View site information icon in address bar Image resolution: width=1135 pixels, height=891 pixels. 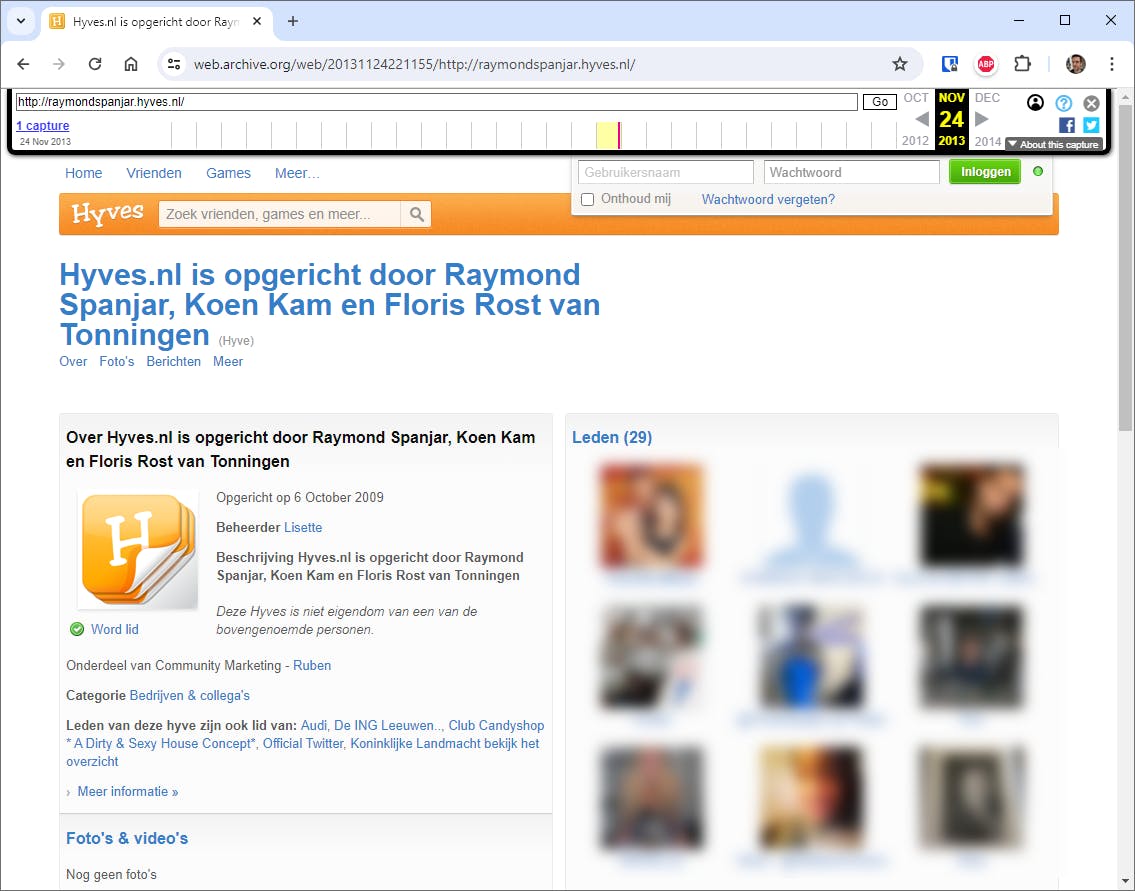[174, 64]
